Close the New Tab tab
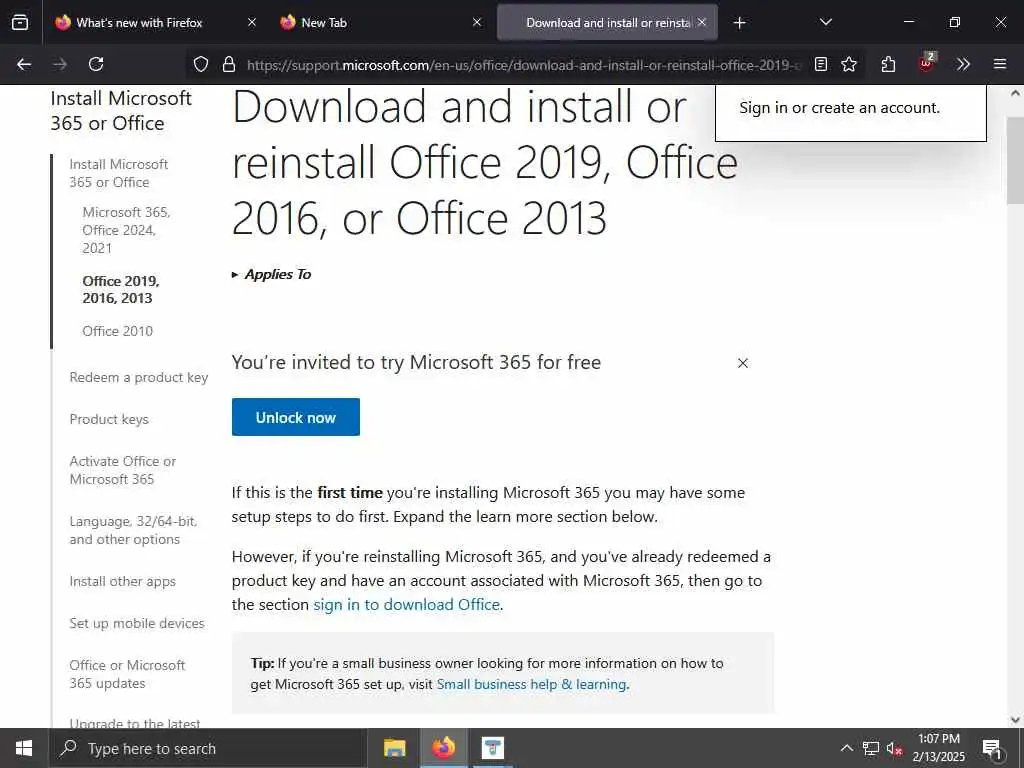The height and width of the screenshot is (768, 1024). pos(477,22)
